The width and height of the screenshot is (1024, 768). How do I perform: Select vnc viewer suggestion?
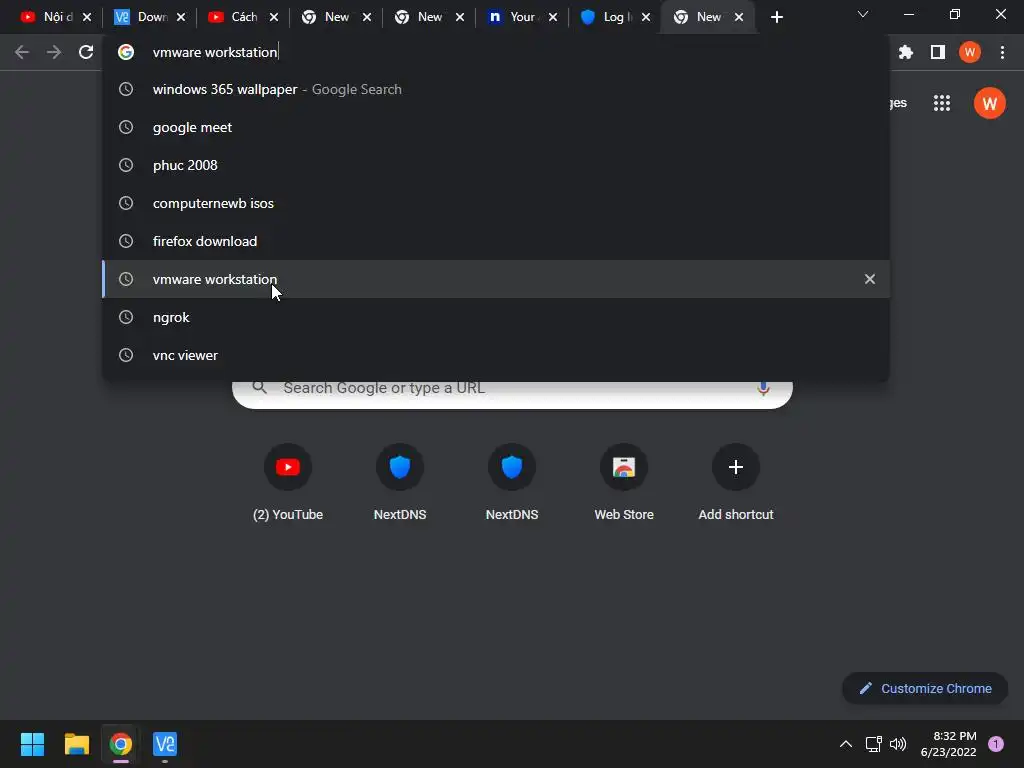pos(496,355)
